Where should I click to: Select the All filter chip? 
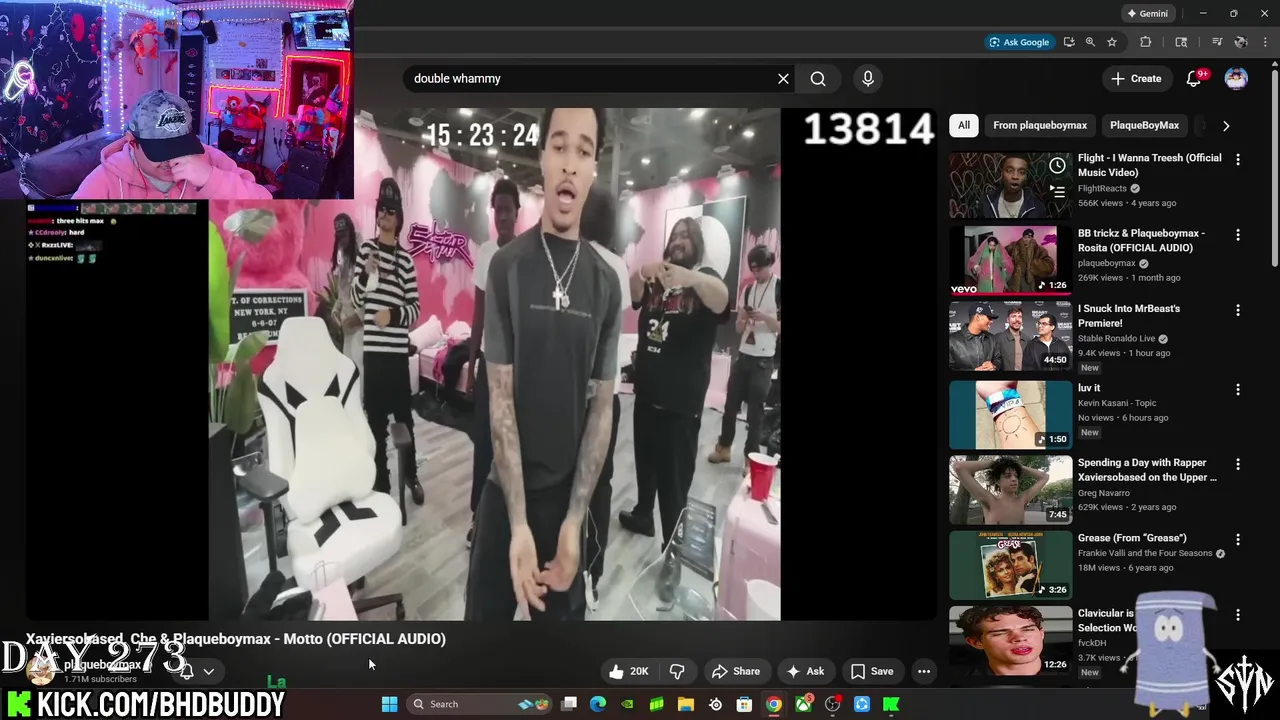pos(964,125)
